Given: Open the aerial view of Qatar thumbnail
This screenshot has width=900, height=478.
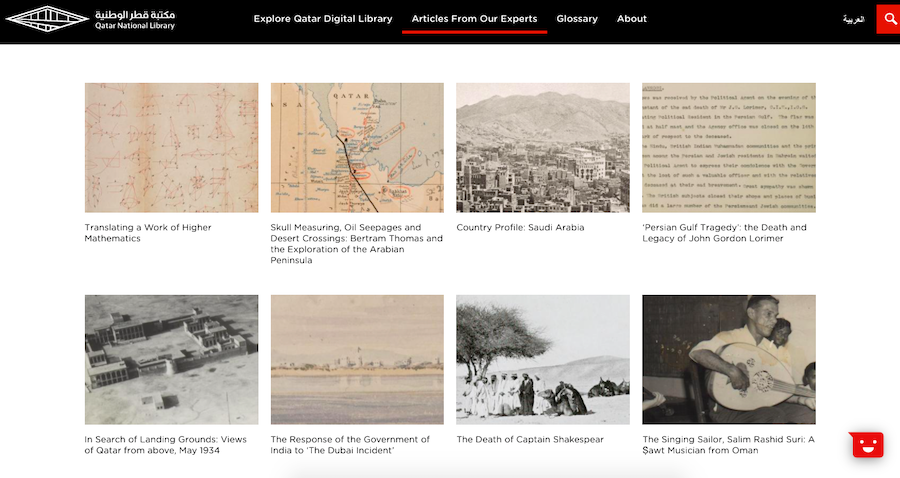Looking at the screenshot, I should coord(172,360).
